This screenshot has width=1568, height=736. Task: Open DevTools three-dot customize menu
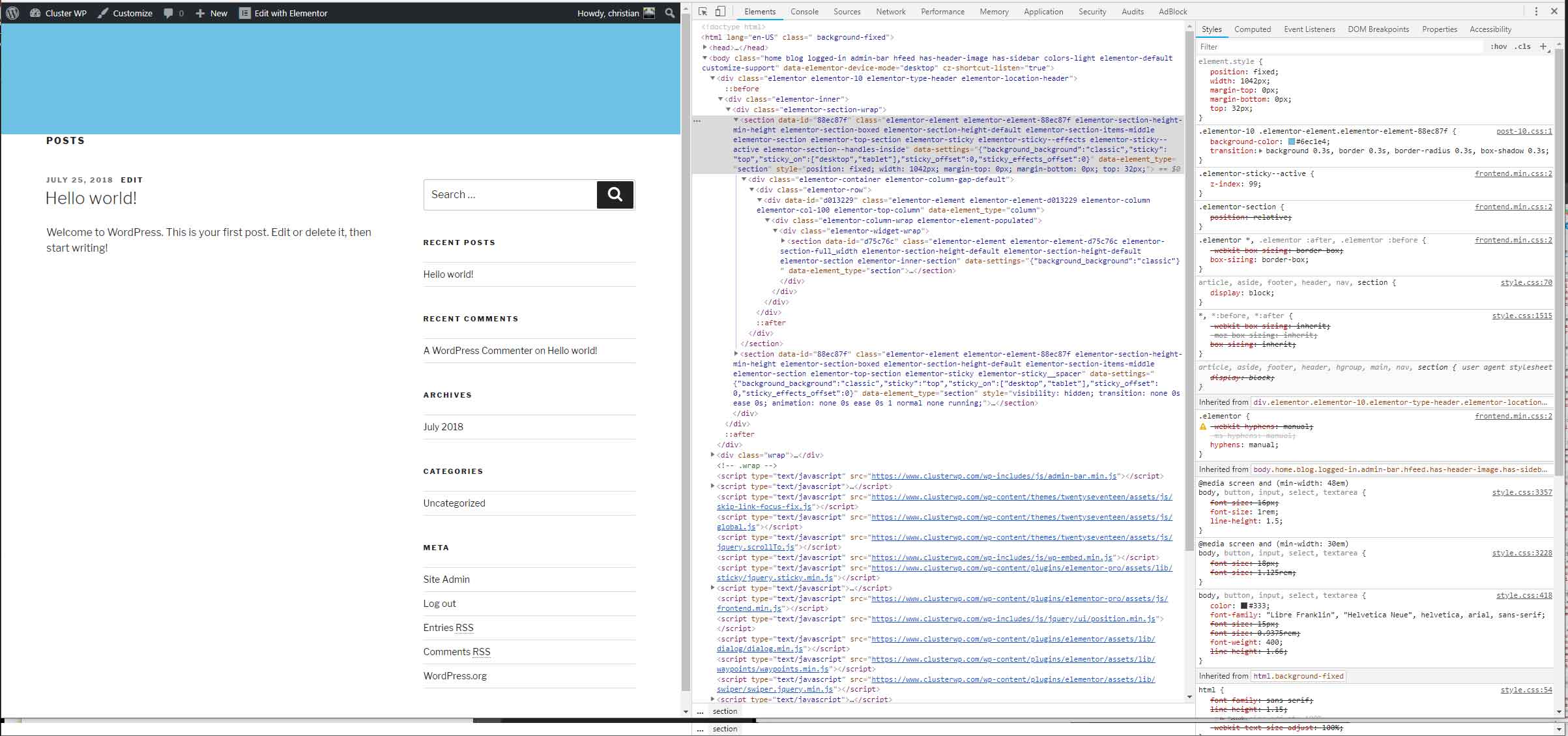point(1536,12)
